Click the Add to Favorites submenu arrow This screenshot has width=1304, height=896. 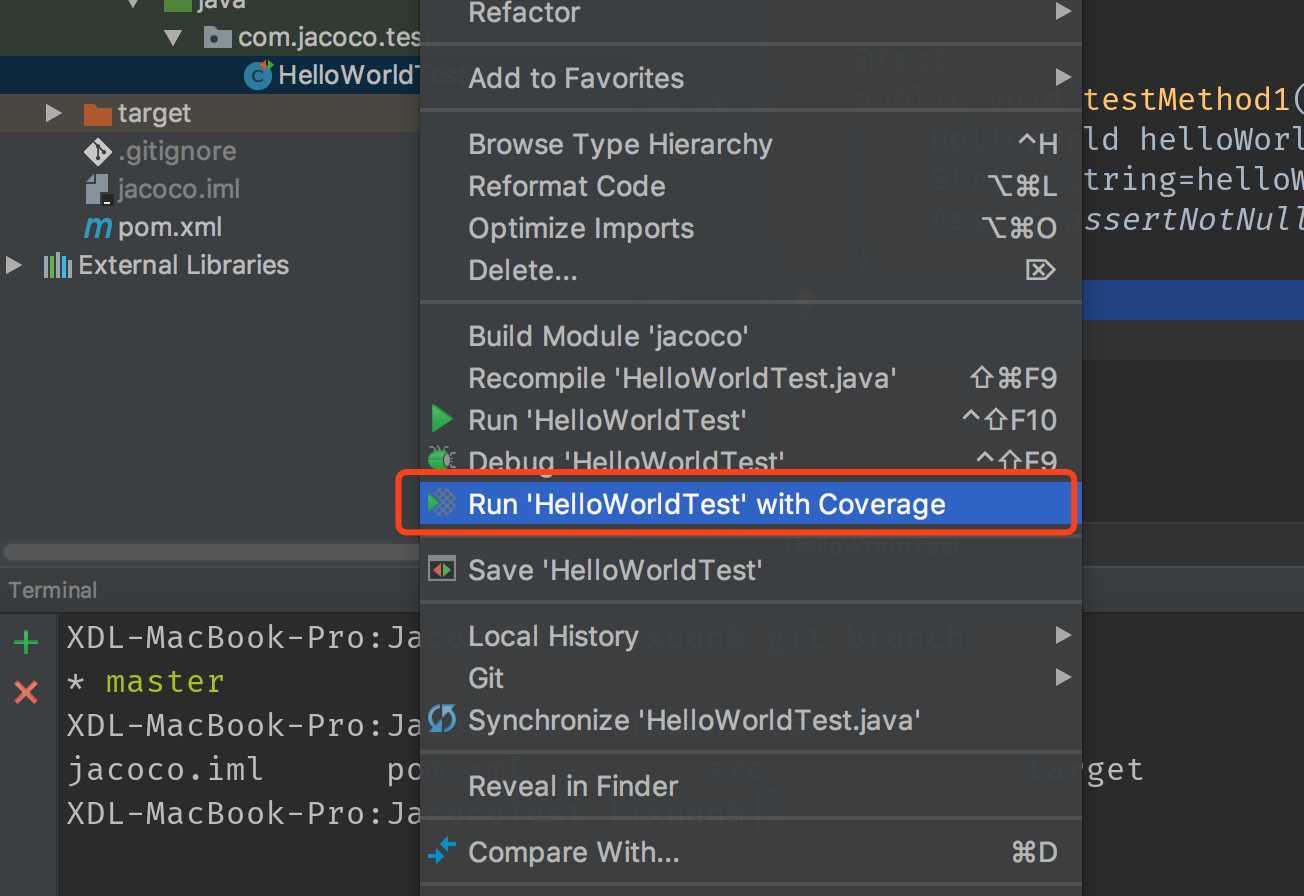point(1062,77)
